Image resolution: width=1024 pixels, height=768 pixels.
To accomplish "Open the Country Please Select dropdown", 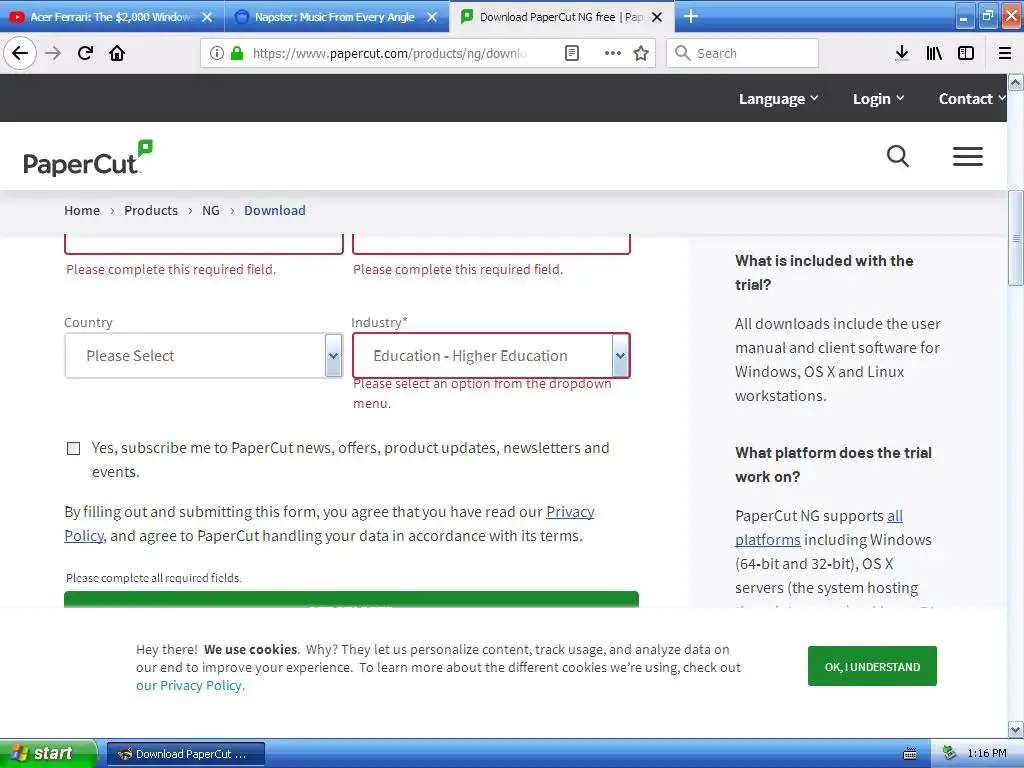I will click(203, 355).
